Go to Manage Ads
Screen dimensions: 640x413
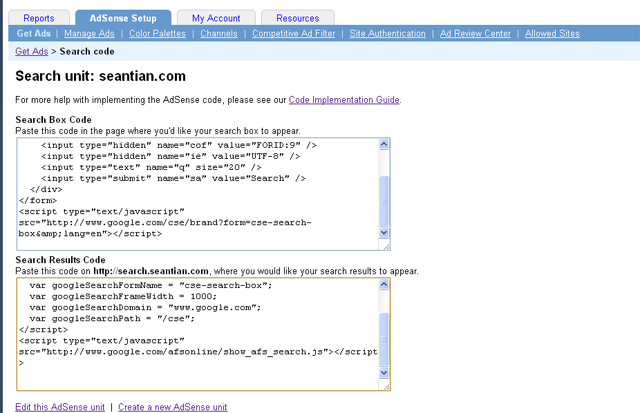tap(89, 33)
